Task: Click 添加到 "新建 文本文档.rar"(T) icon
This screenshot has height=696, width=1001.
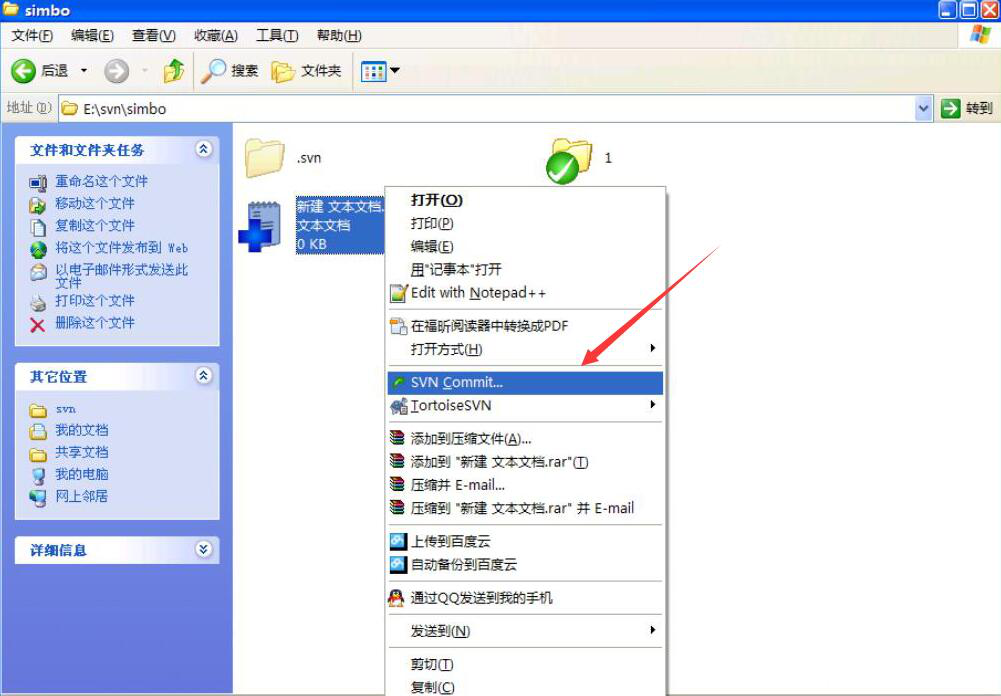Action: coord(397,461)
